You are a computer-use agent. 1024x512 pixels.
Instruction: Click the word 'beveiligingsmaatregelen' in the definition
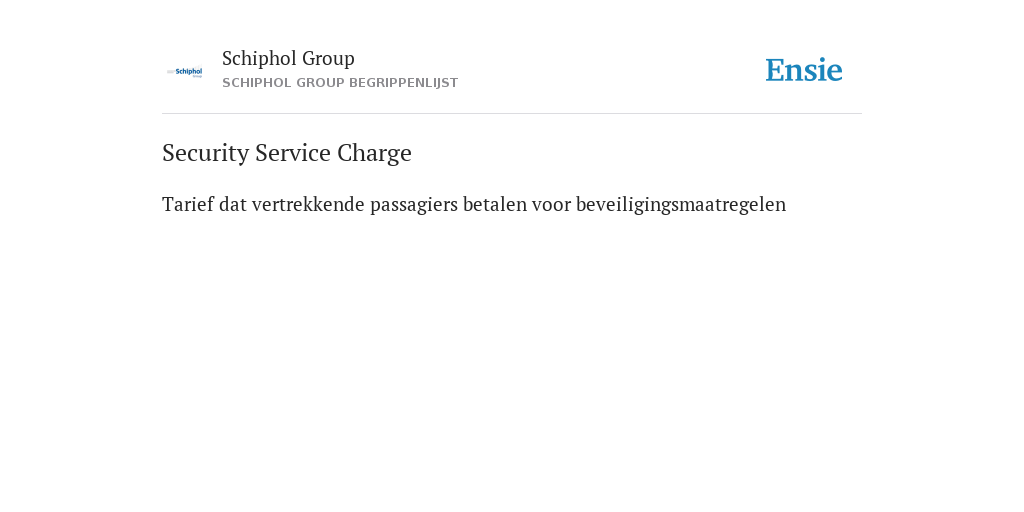pos(680,204)
